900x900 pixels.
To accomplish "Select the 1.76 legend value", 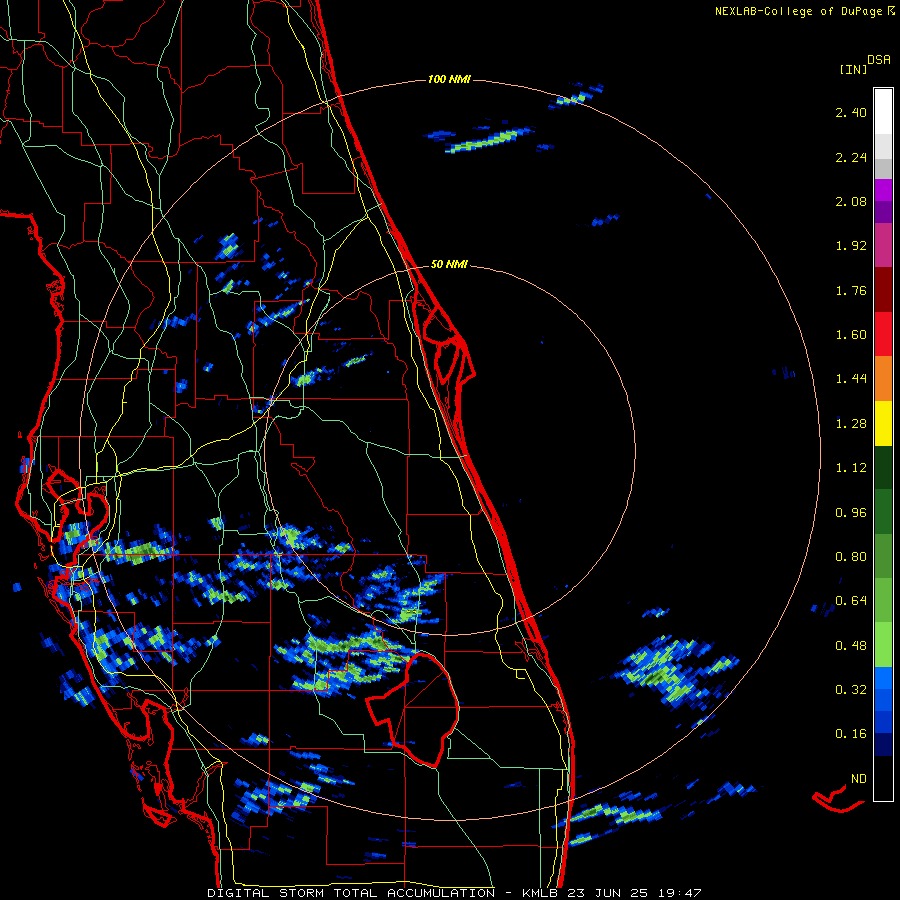I will pos(851,290).
